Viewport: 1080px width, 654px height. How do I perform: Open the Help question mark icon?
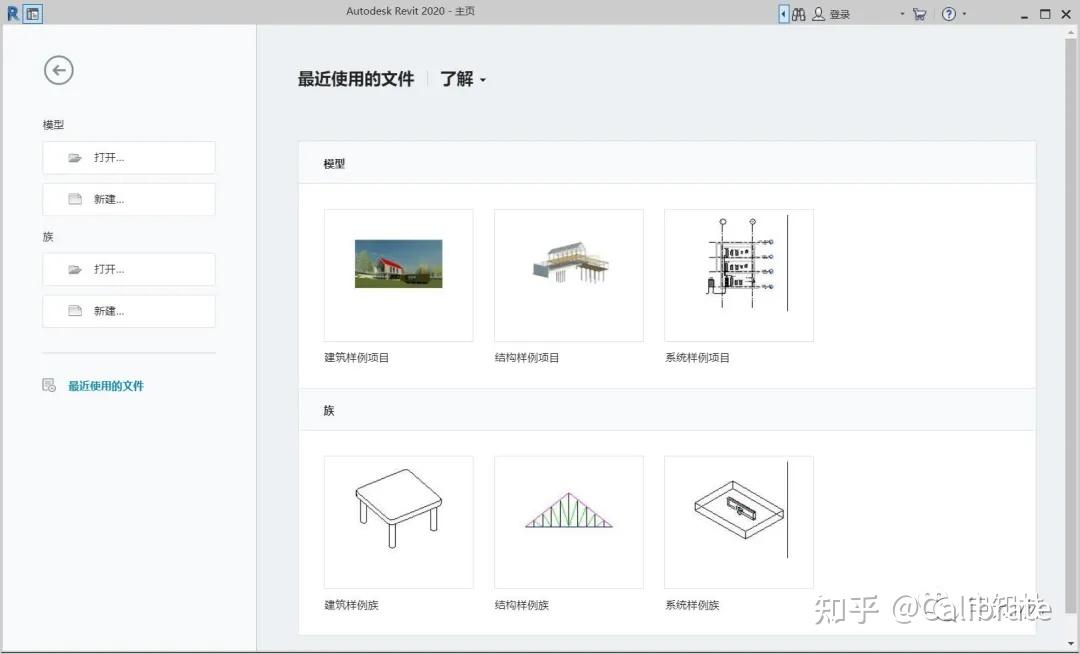948,14
